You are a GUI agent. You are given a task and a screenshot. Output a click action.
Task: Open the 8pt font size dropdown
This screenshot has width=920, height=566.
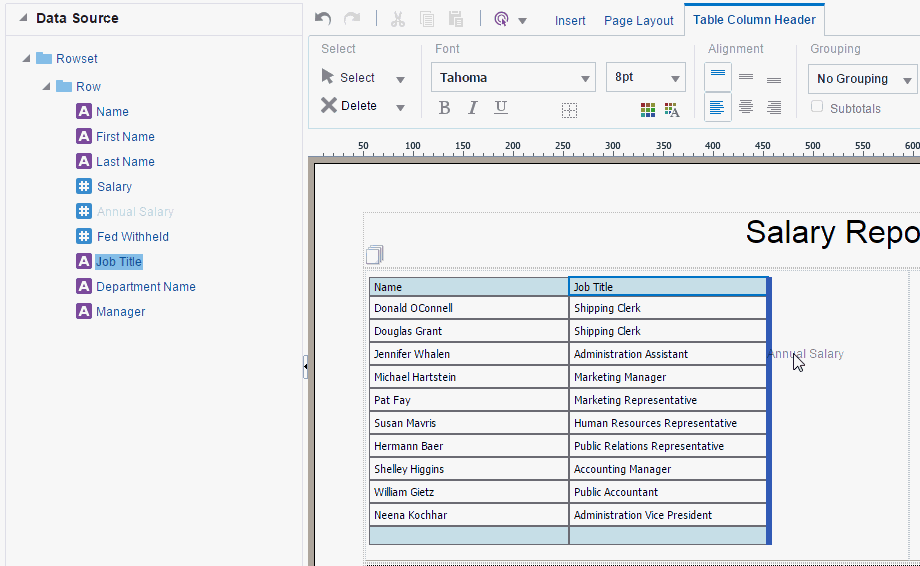(645, 77)
